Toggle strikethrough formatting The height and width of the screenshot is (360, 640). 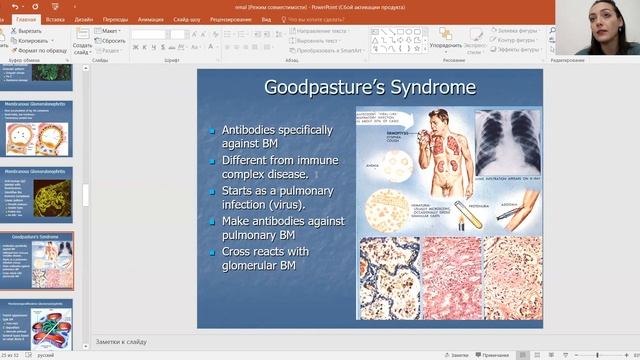pyautogui.click(x=172, y=48)
